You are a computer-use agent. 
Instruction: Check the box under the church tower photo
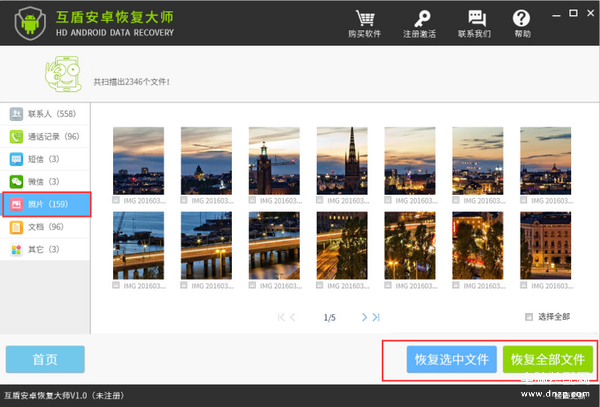pos(321,201)
